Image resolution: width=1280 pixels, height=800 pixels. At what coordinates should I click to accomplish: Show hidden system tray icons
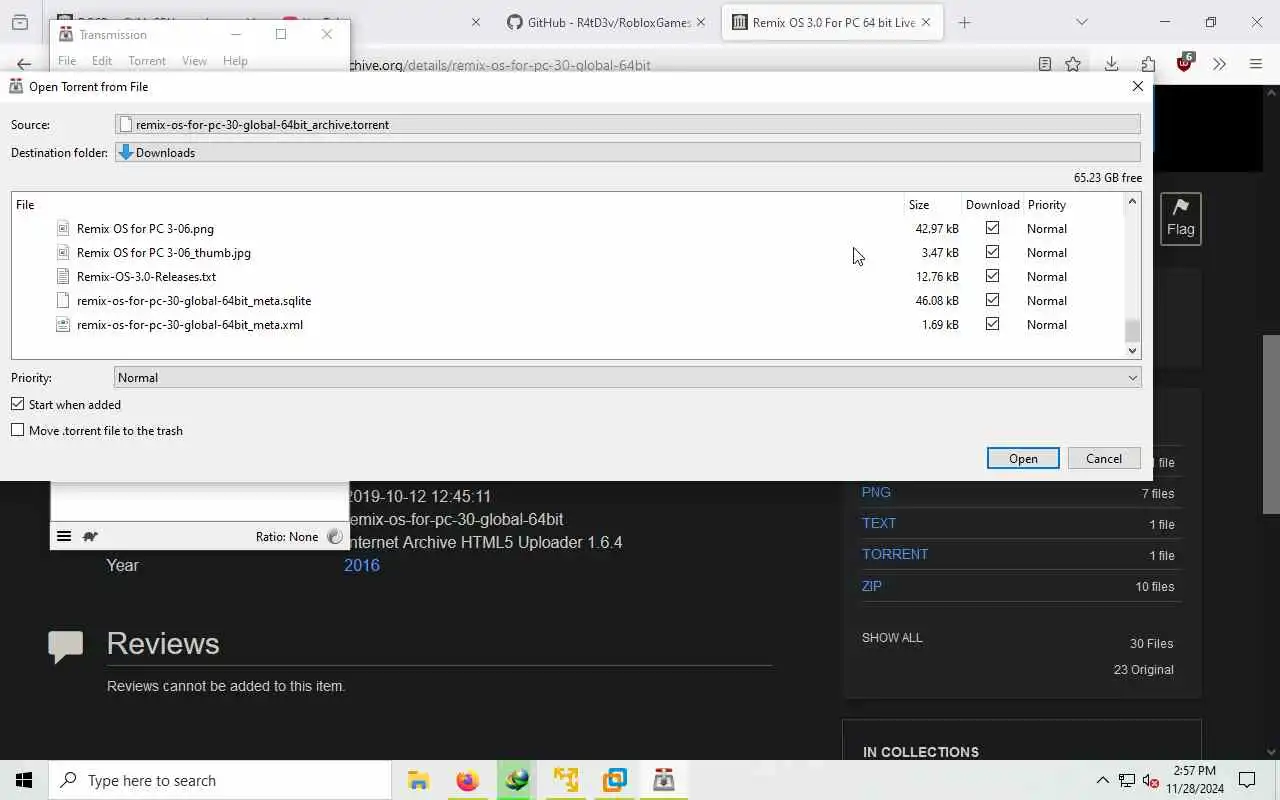[x=1102, y=780]
